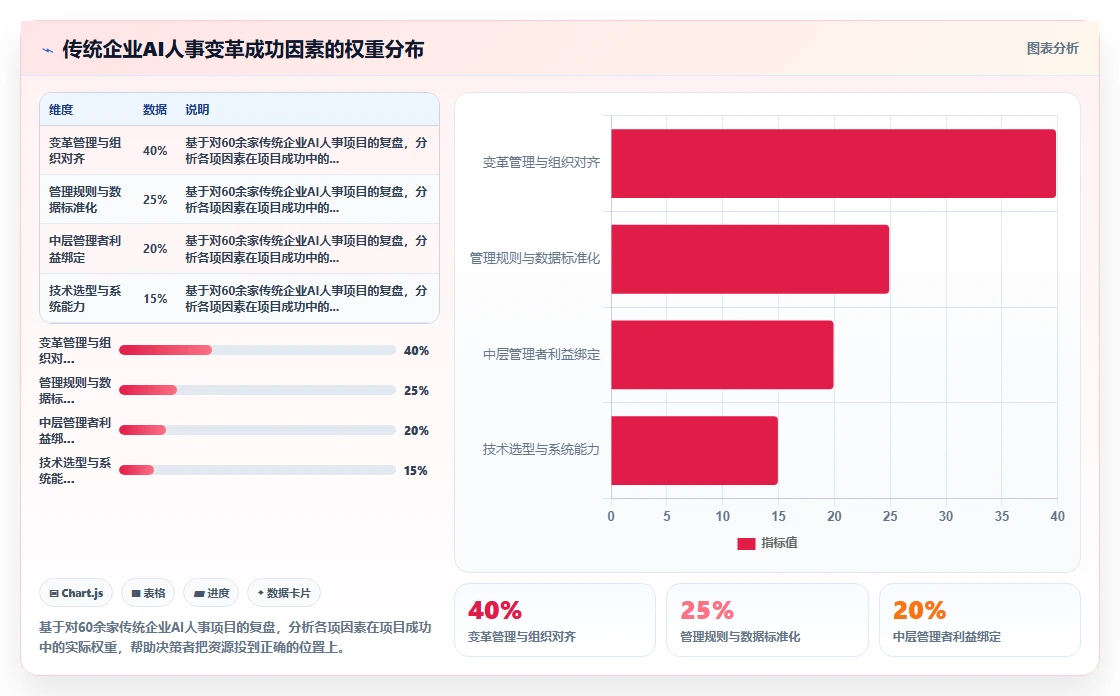Open the 40% 变革管理与组织对齐 data card
Viewport: 1120px width, 696px height.
555,620
